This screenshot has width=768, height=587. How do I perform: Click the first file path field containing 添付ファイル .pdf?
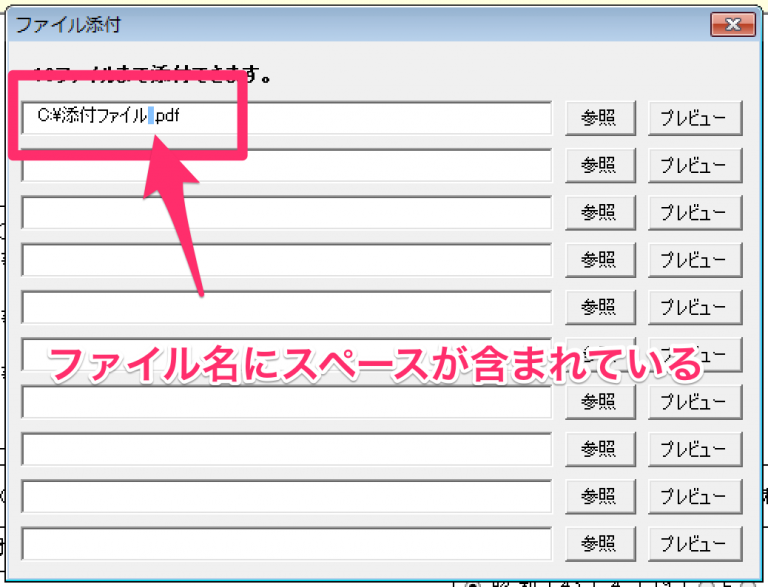(x=287, y=118)
